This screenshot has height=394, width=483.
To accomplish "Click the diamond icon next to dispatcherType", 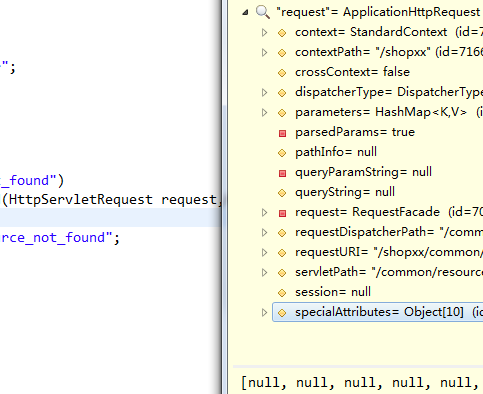I will click(282, 93).
